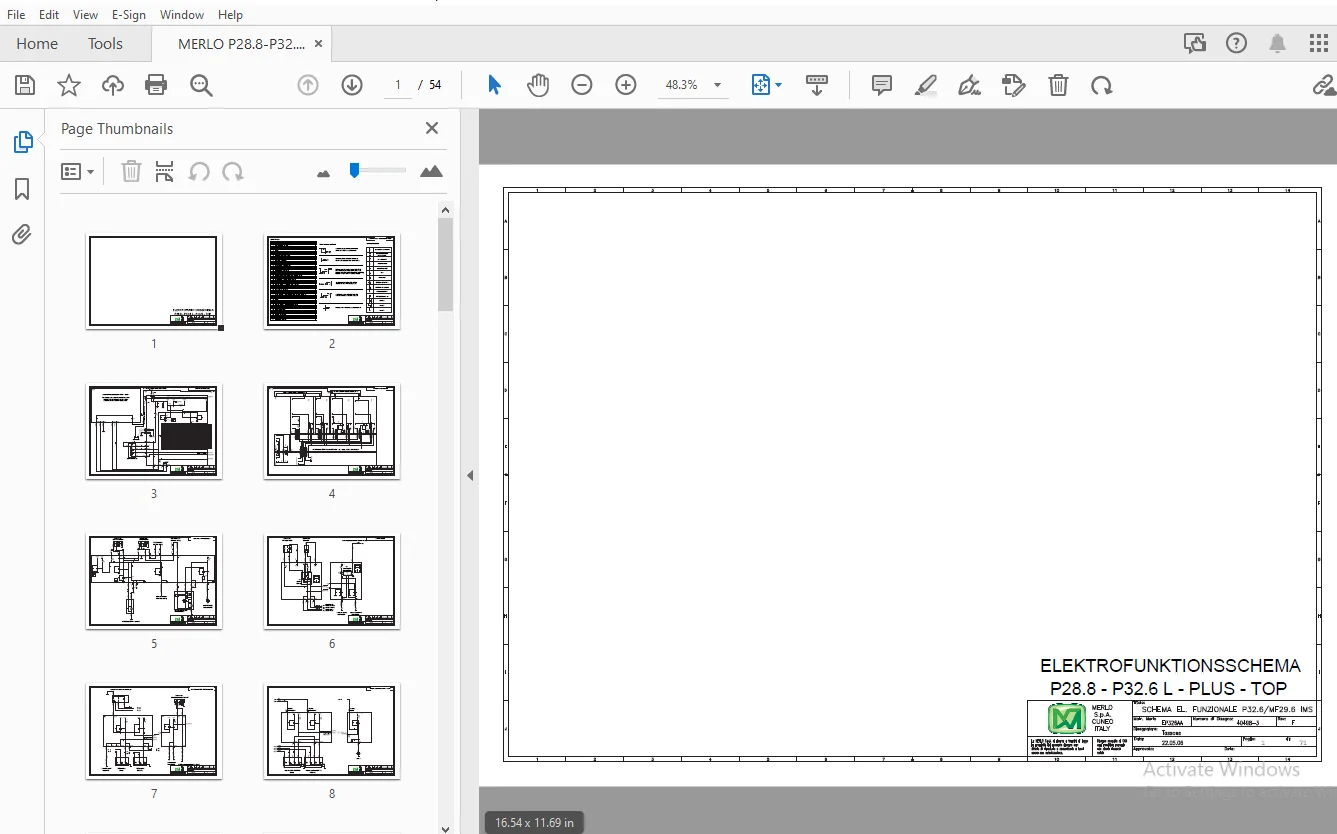This screenshot has width=1337, height=834.
Task: Select page 3 thumbnail
Action: pos(152,431)
